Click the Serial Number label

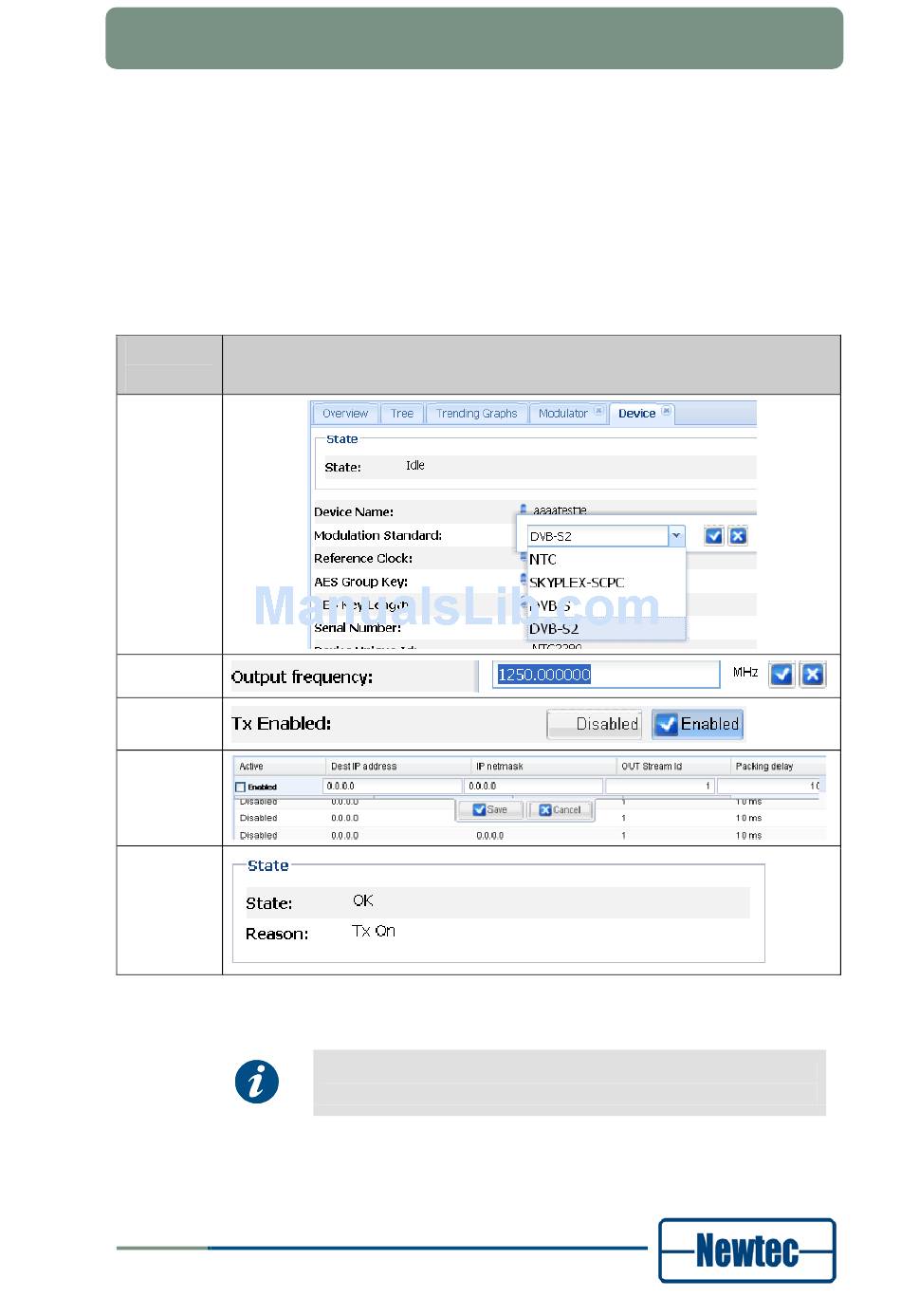coord(358,628)
